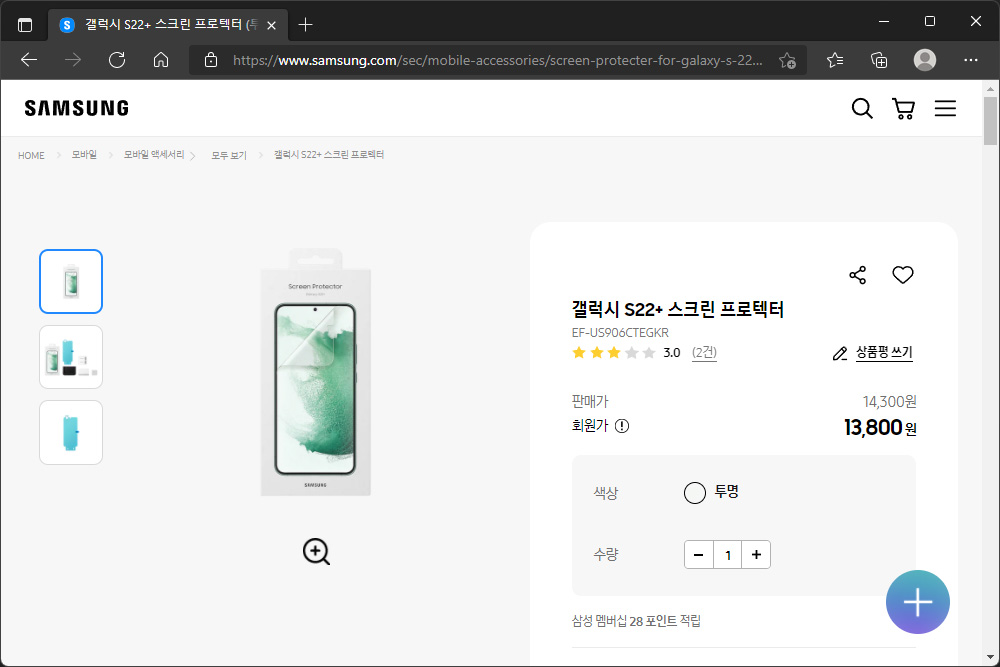This screenshot has height=667, width=1000.
Task: Increase quantity with plus button
Action: click(x=756, y=555)
